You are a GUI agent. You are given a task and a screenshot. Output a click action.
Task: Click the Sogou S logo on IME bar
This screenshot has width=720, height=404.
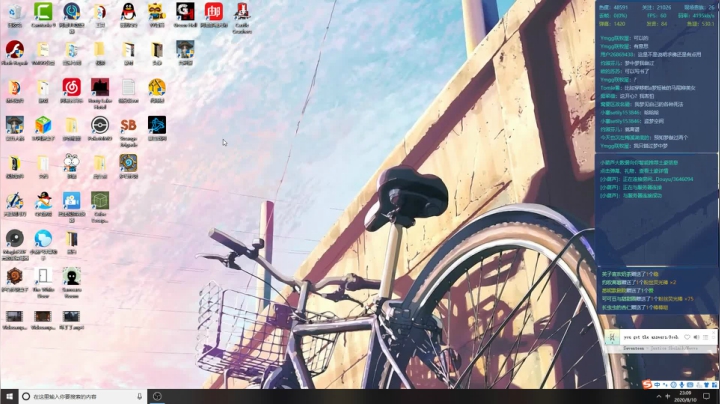pos(647,385)
